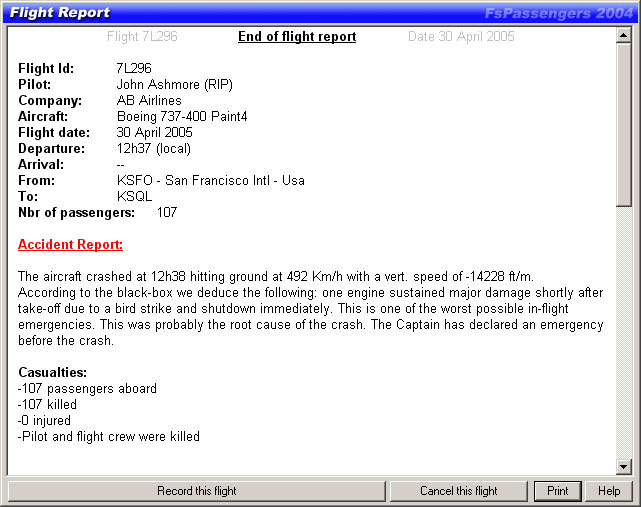Click the scrollbar up arrow
The width and height of the screenshot is (641, 507).
click(624, 35)
